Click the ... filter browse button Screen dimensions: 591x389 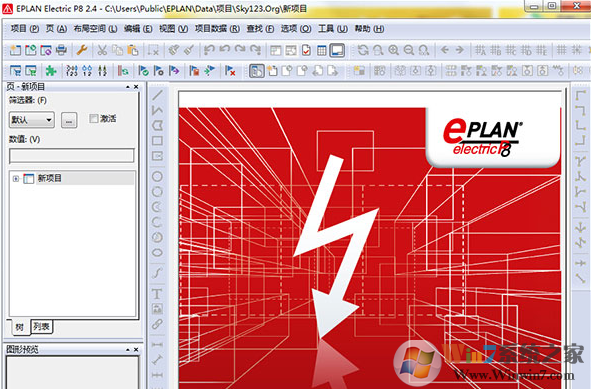[x=69, y=120]
